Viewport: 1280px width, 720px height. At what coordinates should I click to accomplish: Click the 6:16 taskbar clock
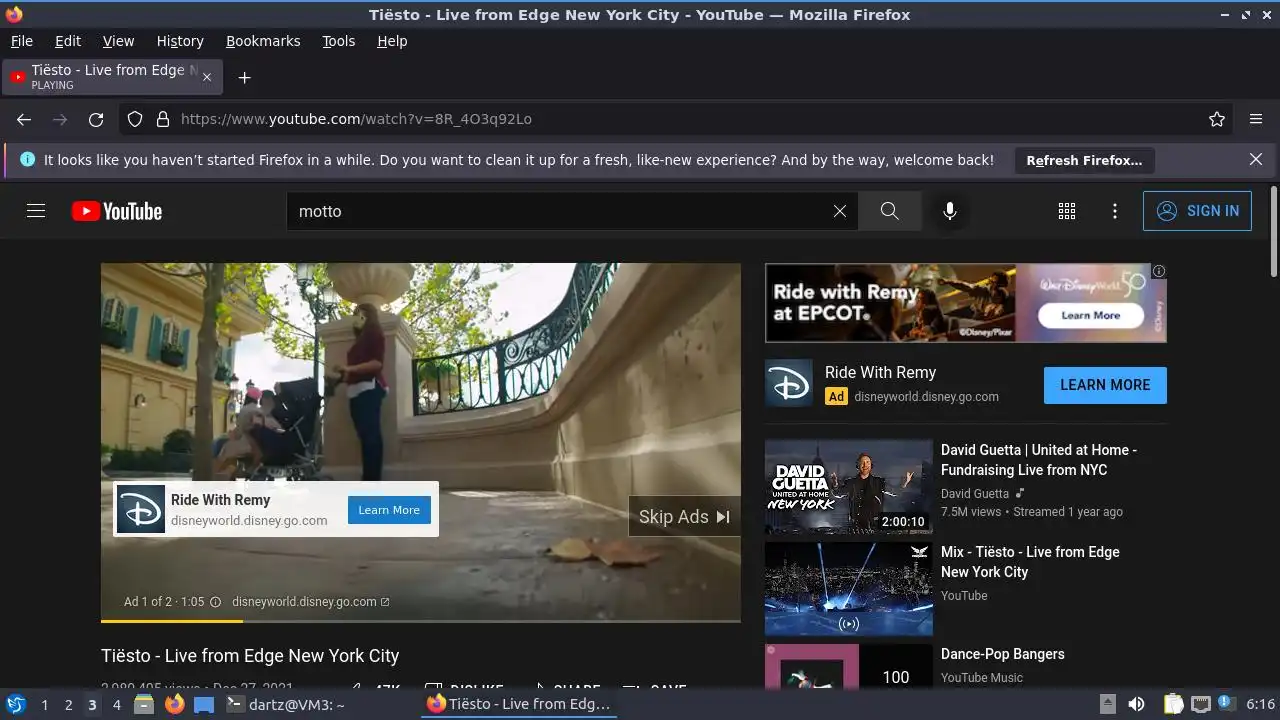pyautogui.click(x=1260, y=704)
